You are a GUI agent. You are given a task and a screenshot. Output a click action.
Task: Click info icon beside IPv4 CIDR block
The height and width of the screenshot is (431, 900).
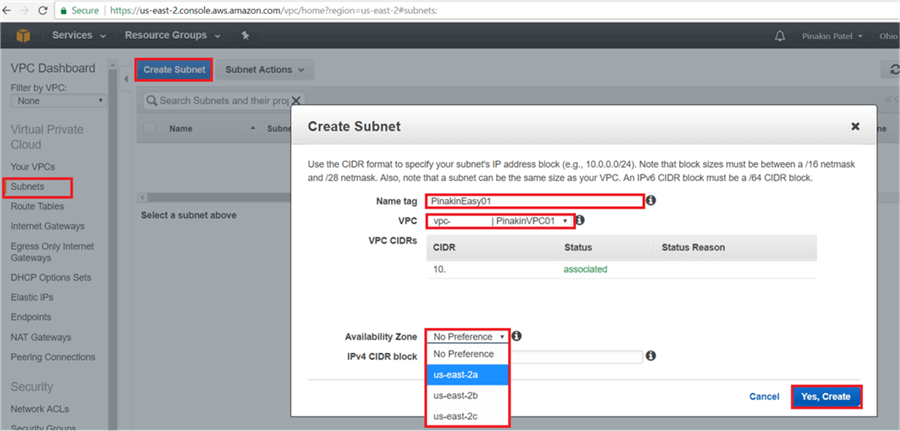point(651,356)
